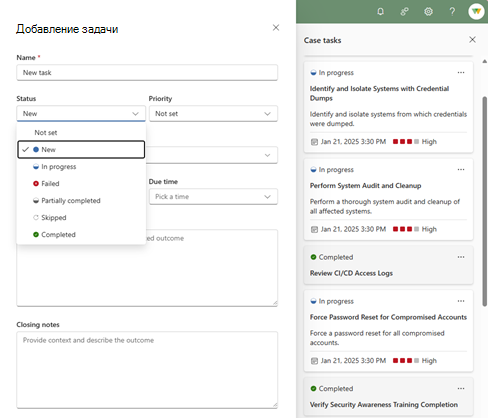Open the Due time picker dropdown
488x418 pixels.
[213, 197]
